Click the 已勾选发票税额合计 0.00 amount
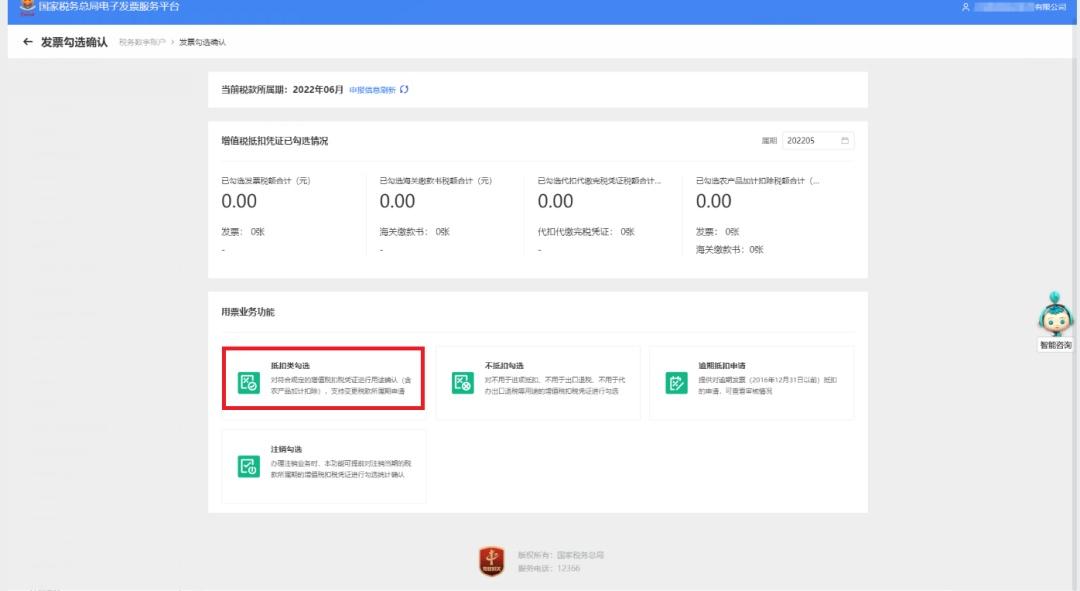 coord(239,201)
